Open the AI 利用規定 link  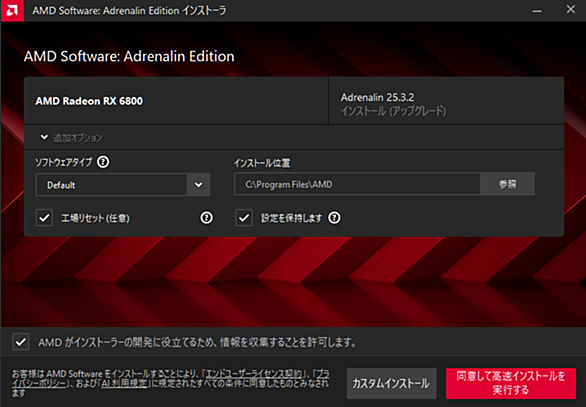point(124,383)
